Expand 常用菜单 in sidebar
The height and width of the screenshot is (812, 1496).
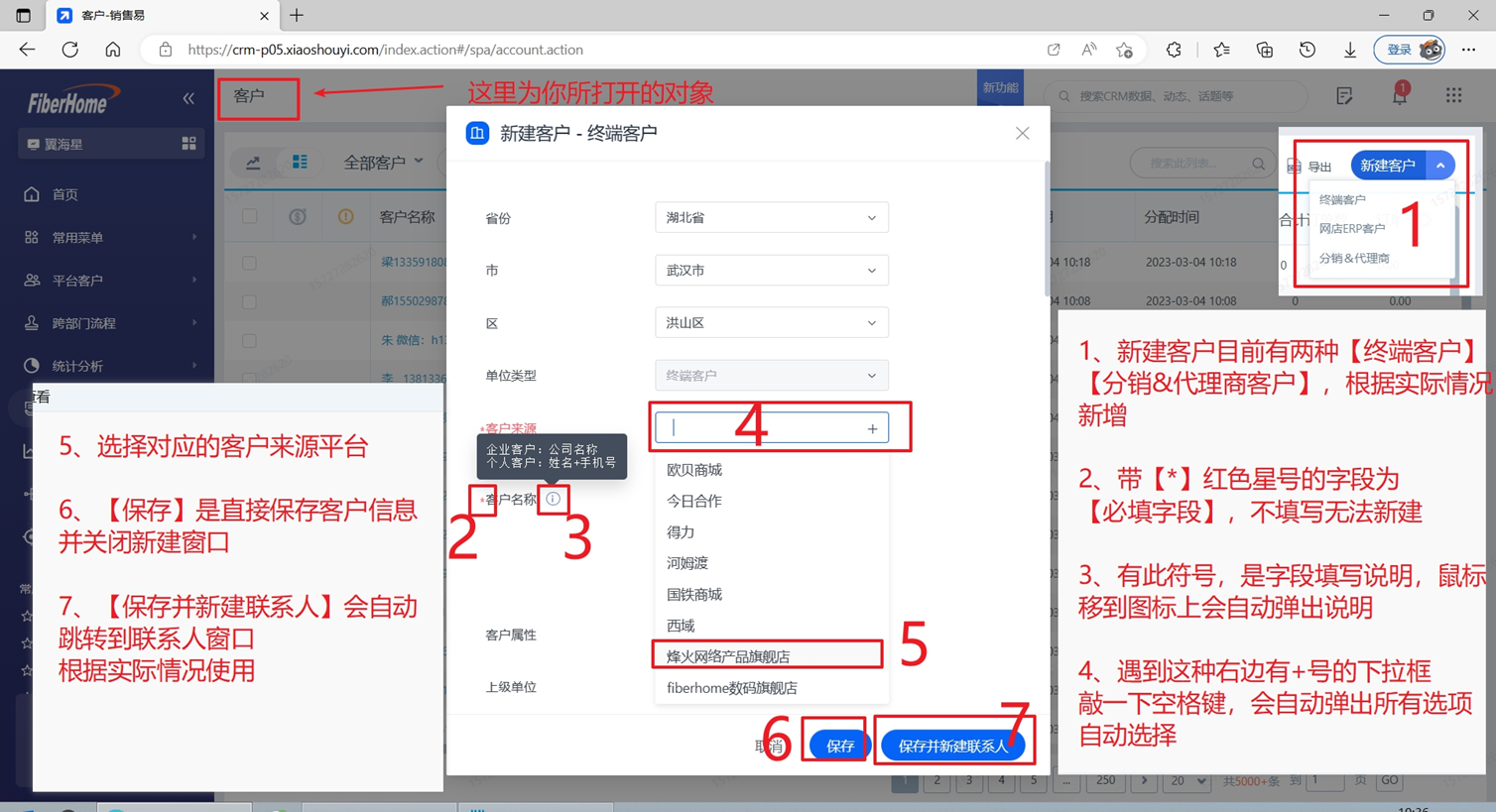[109, 237]
